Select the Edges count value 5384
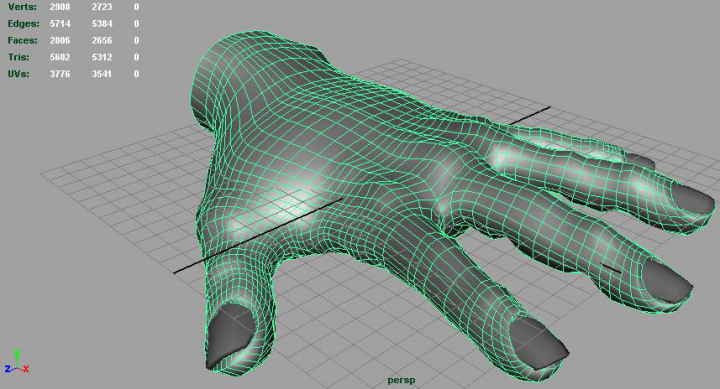 pos(101,23)
